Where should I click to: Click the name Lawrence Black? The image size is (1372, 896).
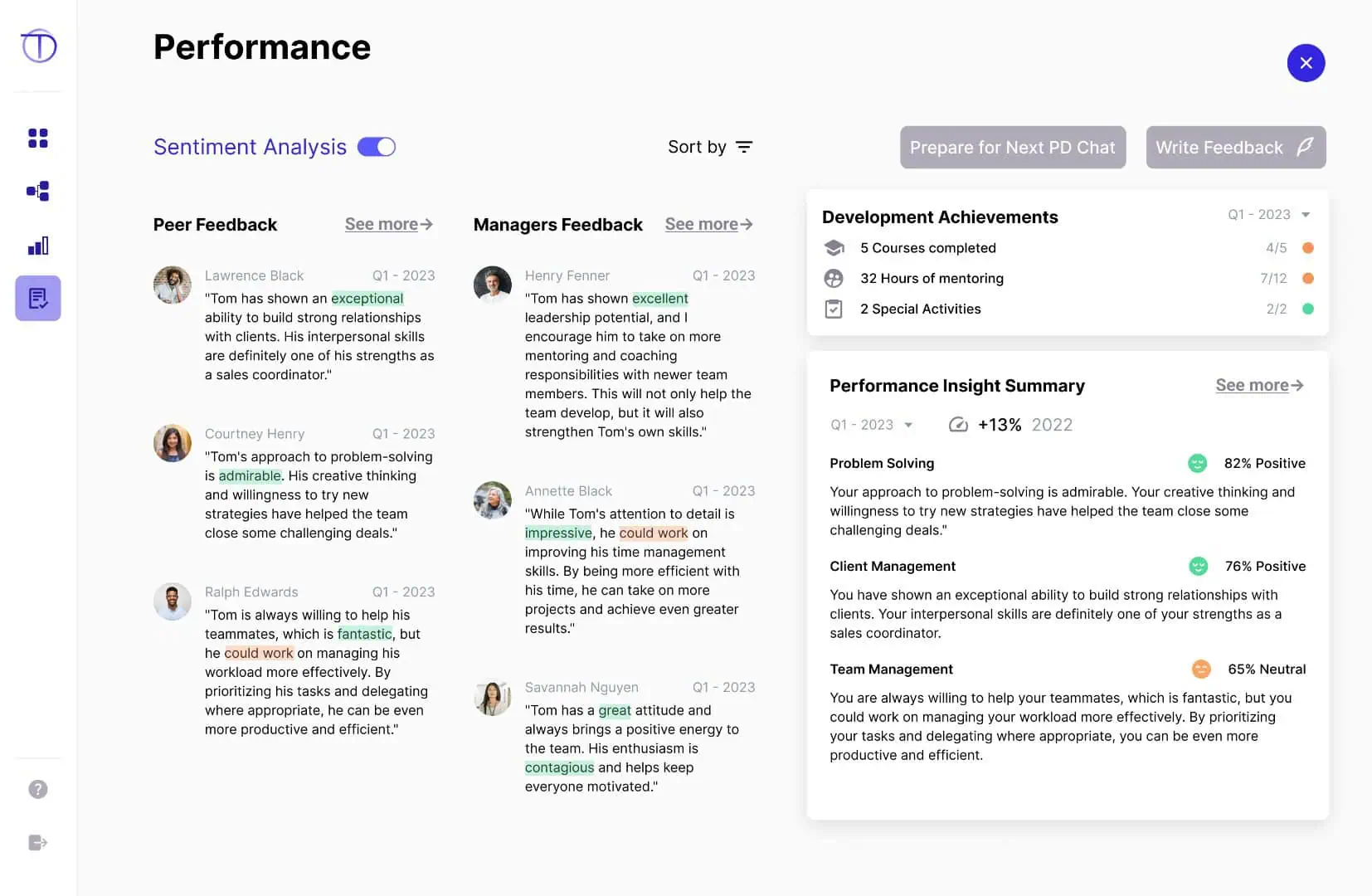coord(254,275)
